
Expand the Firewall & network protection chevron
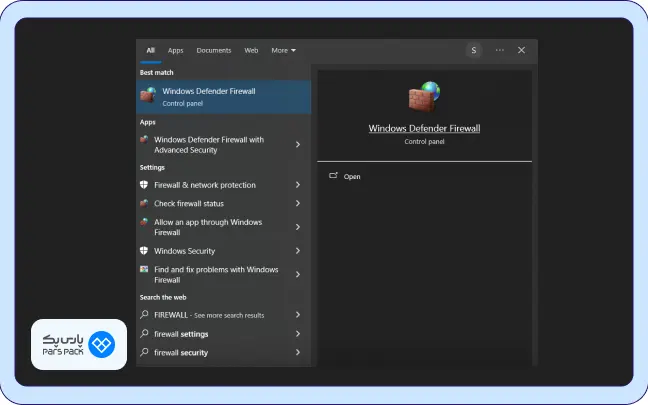(x=298, y=185)
